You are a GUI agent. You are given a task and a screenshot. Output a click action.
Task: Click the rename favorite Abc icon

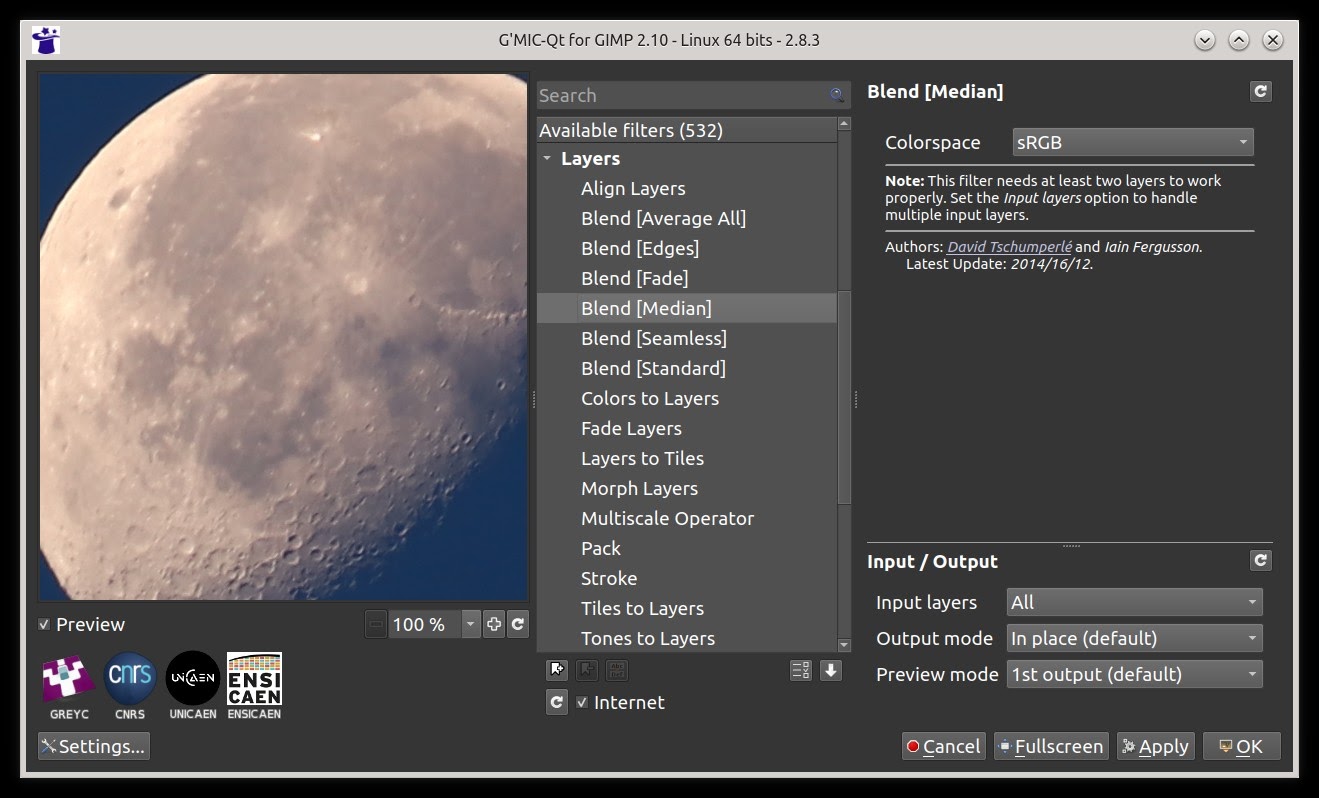coord(616,670)
